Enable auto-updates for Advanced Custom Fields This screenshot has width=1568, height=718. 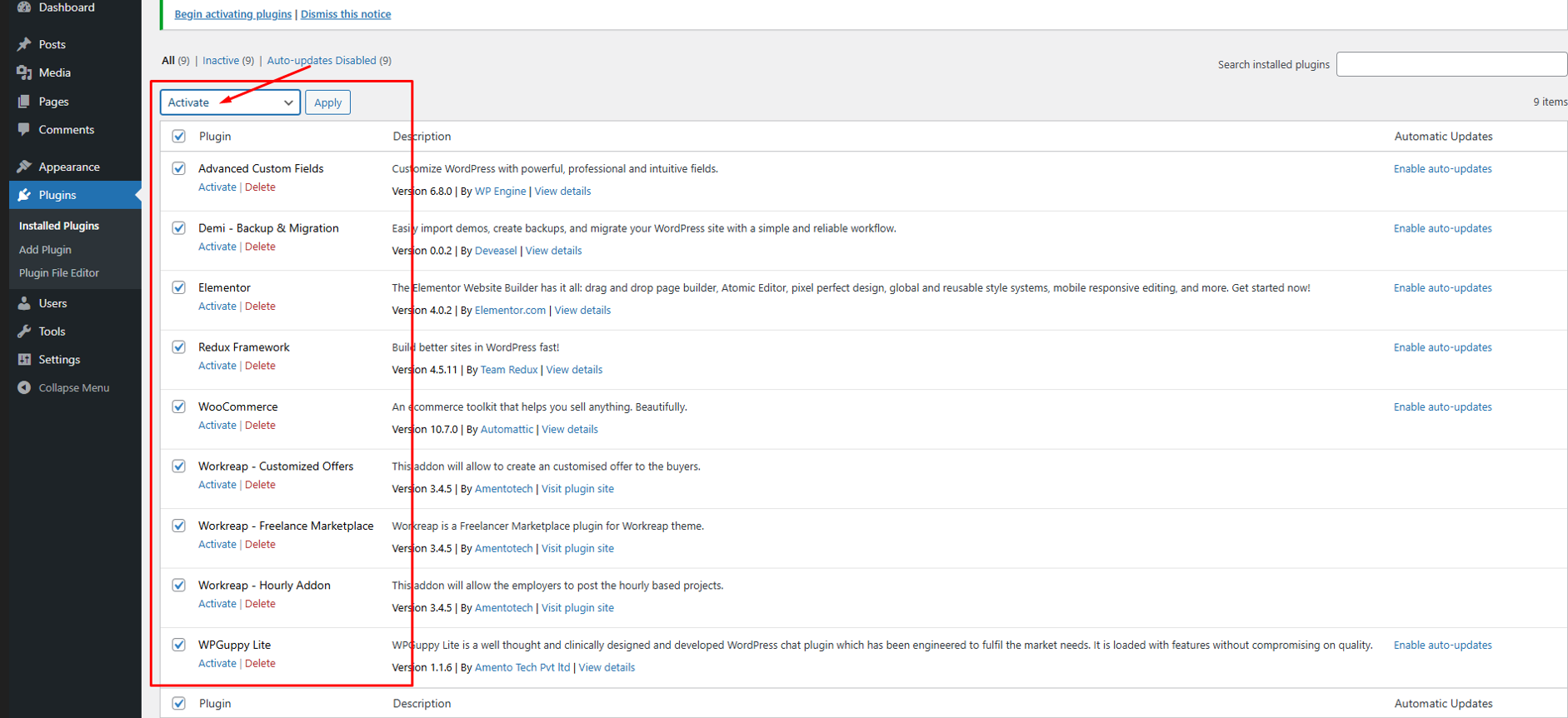(1442, 169)
